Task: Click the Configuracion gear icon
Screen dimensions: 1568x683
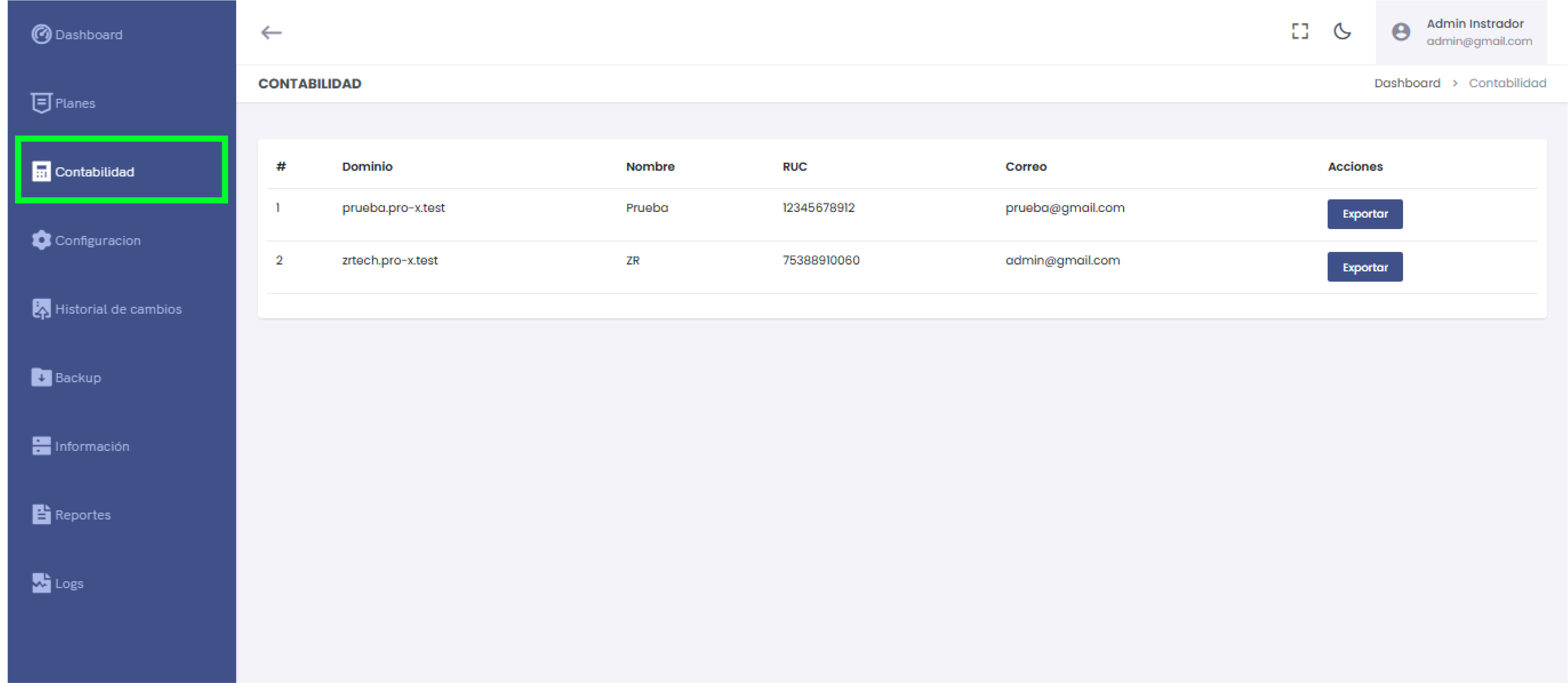Action: pyautogui.click(x=41, y=240)
